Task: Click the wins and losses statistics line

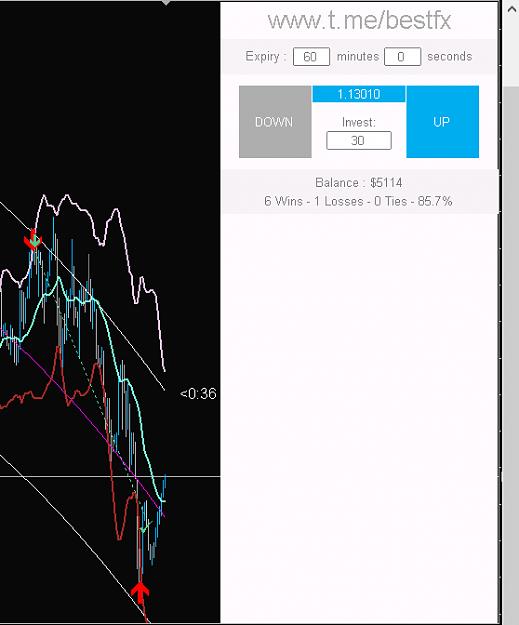Action: click(x=358, y=201)
